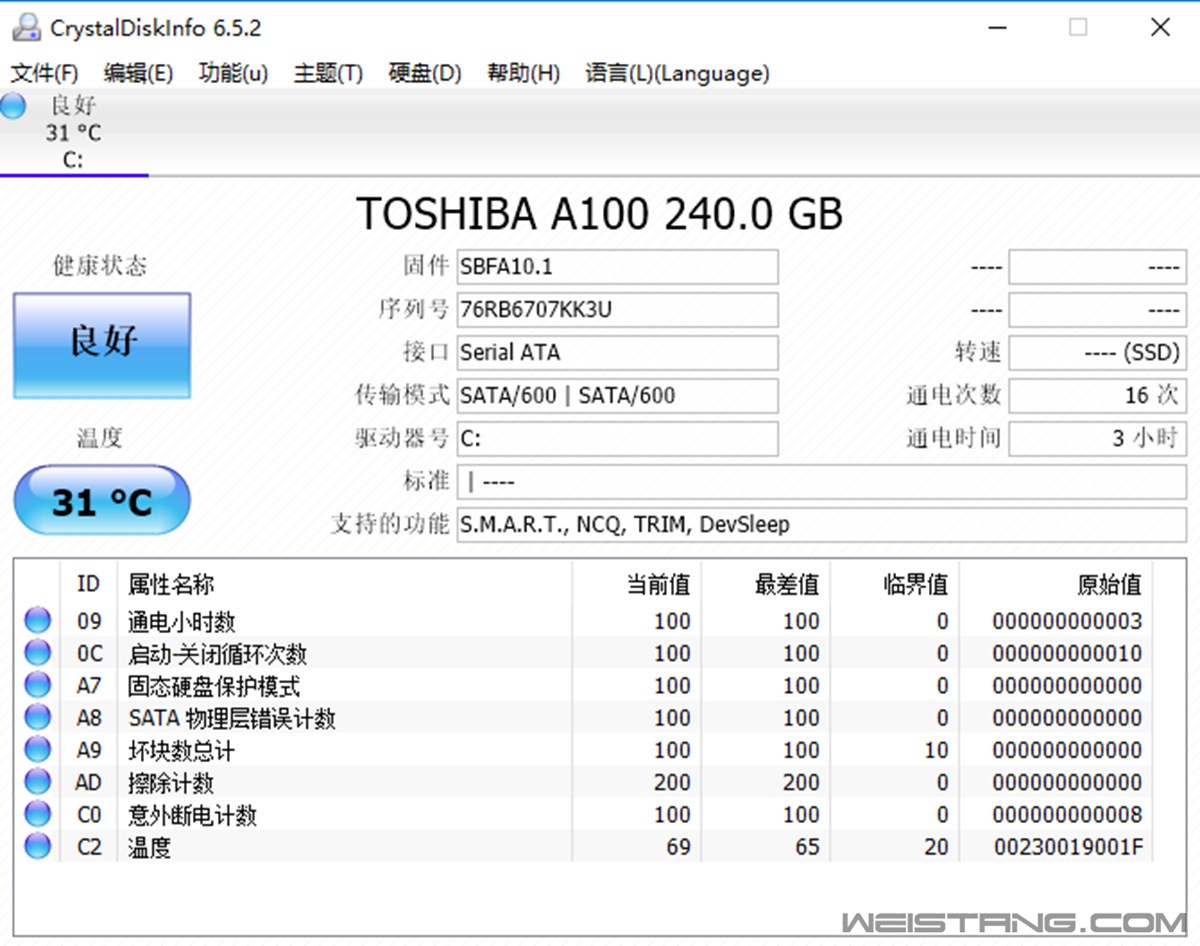Click current value 200 in 擦除计数 row
The width and height of the screenshot is (1200, 946).
tap(672, 782)
